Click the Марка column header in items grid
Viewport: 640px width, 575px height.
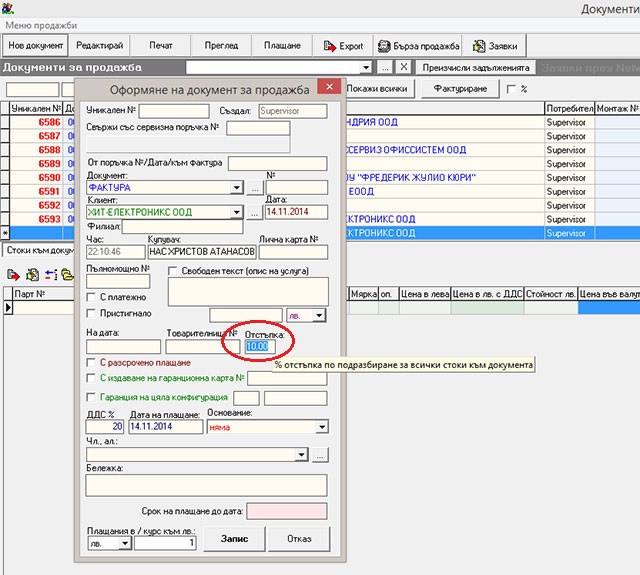(x=363, y=294)
